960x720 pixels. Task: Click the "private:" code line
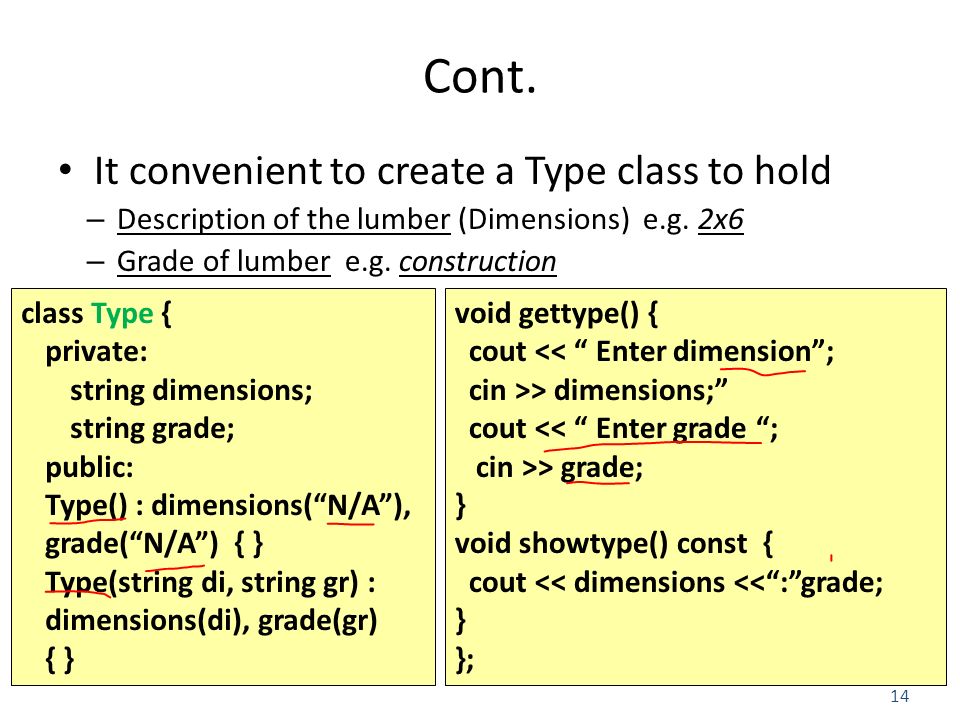click(97, 352)
